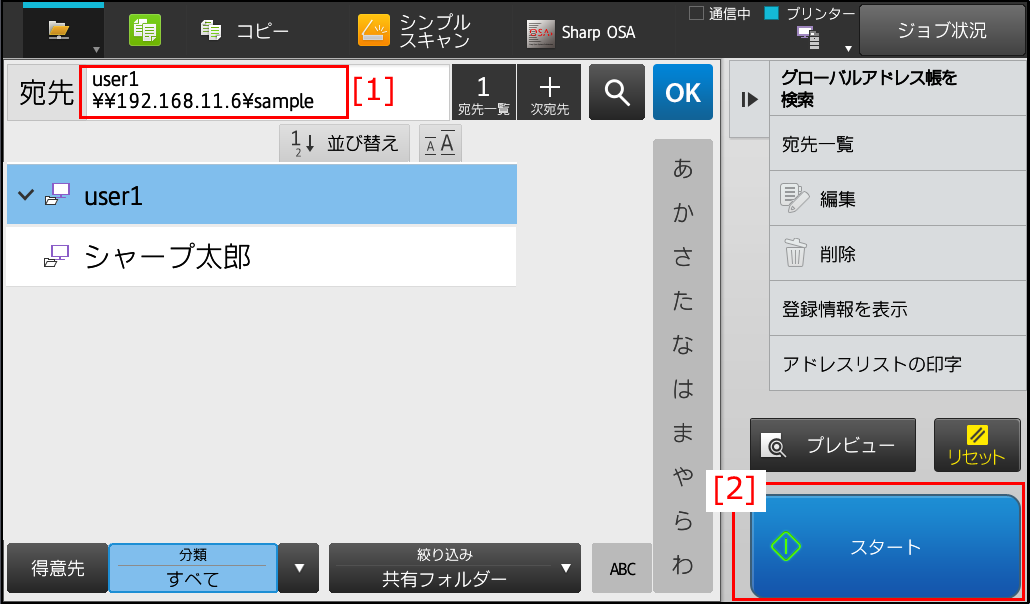
Task: Open the 絞り込み 共有フォルダー dropdown
Action: point(455,568)
